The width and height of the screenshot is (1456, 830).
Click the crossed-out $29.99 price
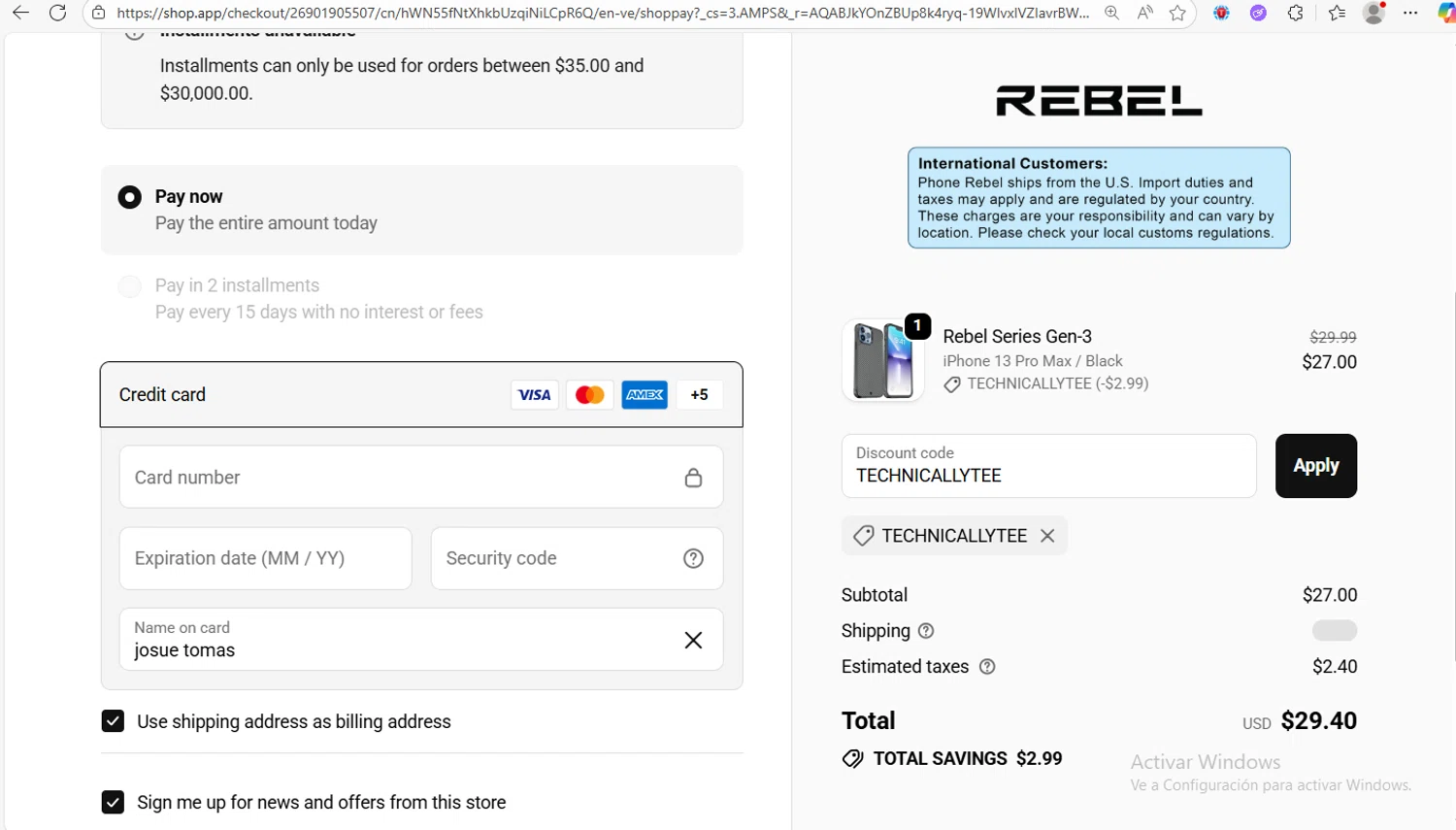coord(1333,337)
